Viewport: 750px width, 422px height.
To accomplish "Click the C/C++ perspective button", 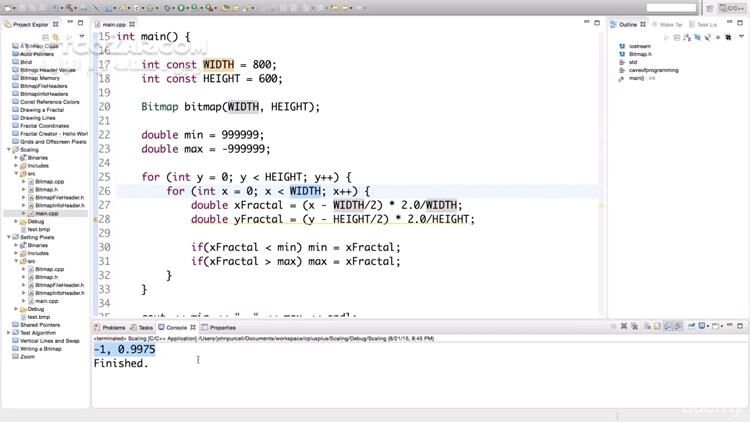I will [x=731, y=8].
